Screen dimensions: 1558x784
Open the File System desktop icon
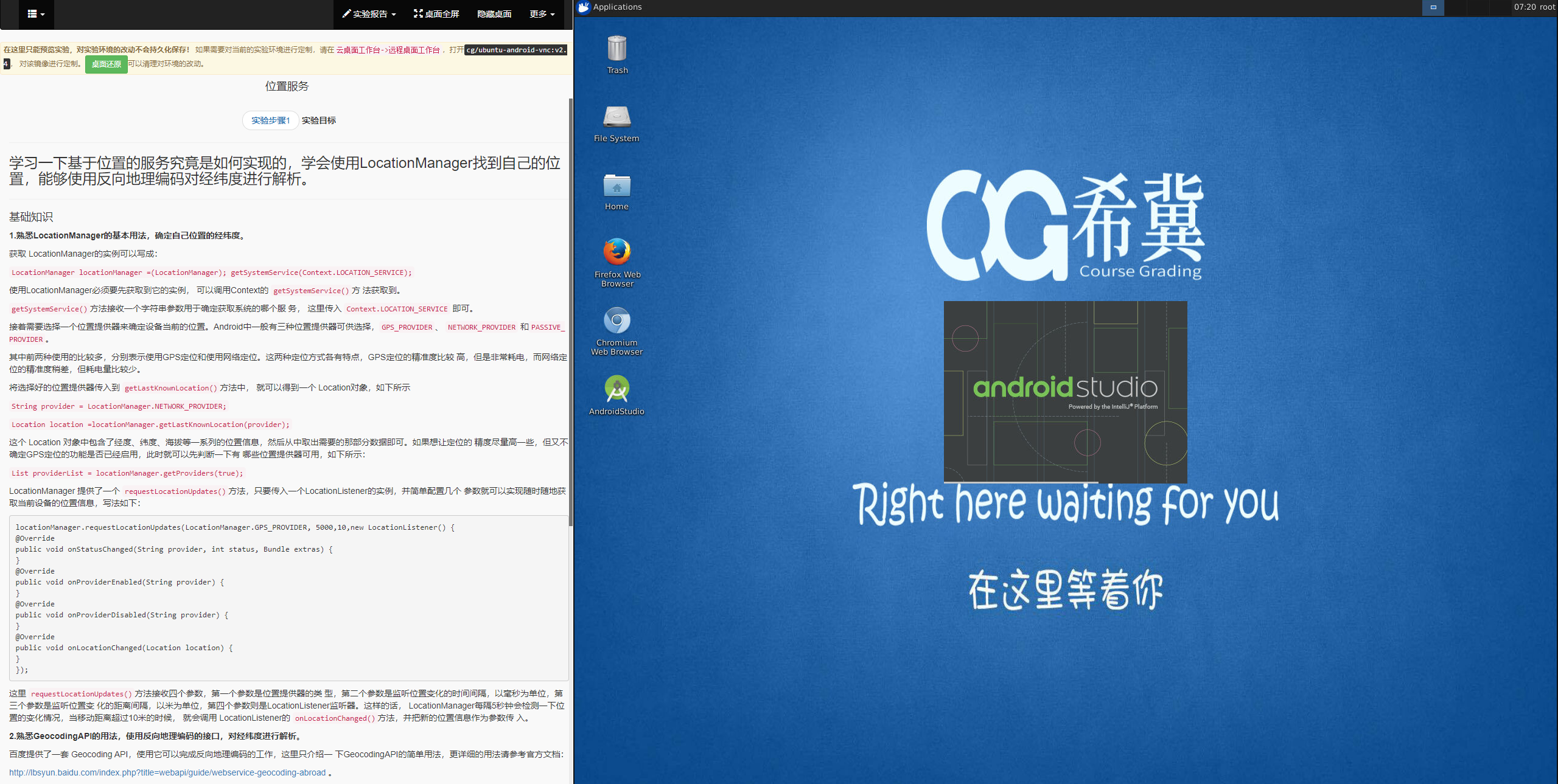coord(617,123)
